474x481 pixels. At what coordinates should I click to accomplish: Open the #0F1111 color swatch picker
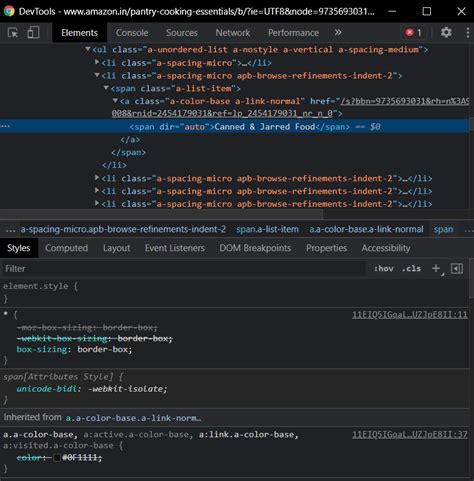click(57, 458)
